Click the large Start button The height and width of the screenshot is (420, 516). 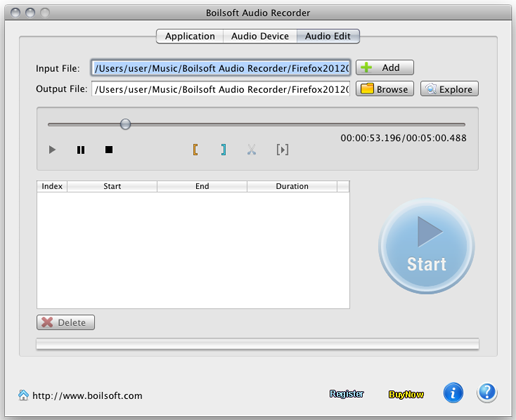427,246
